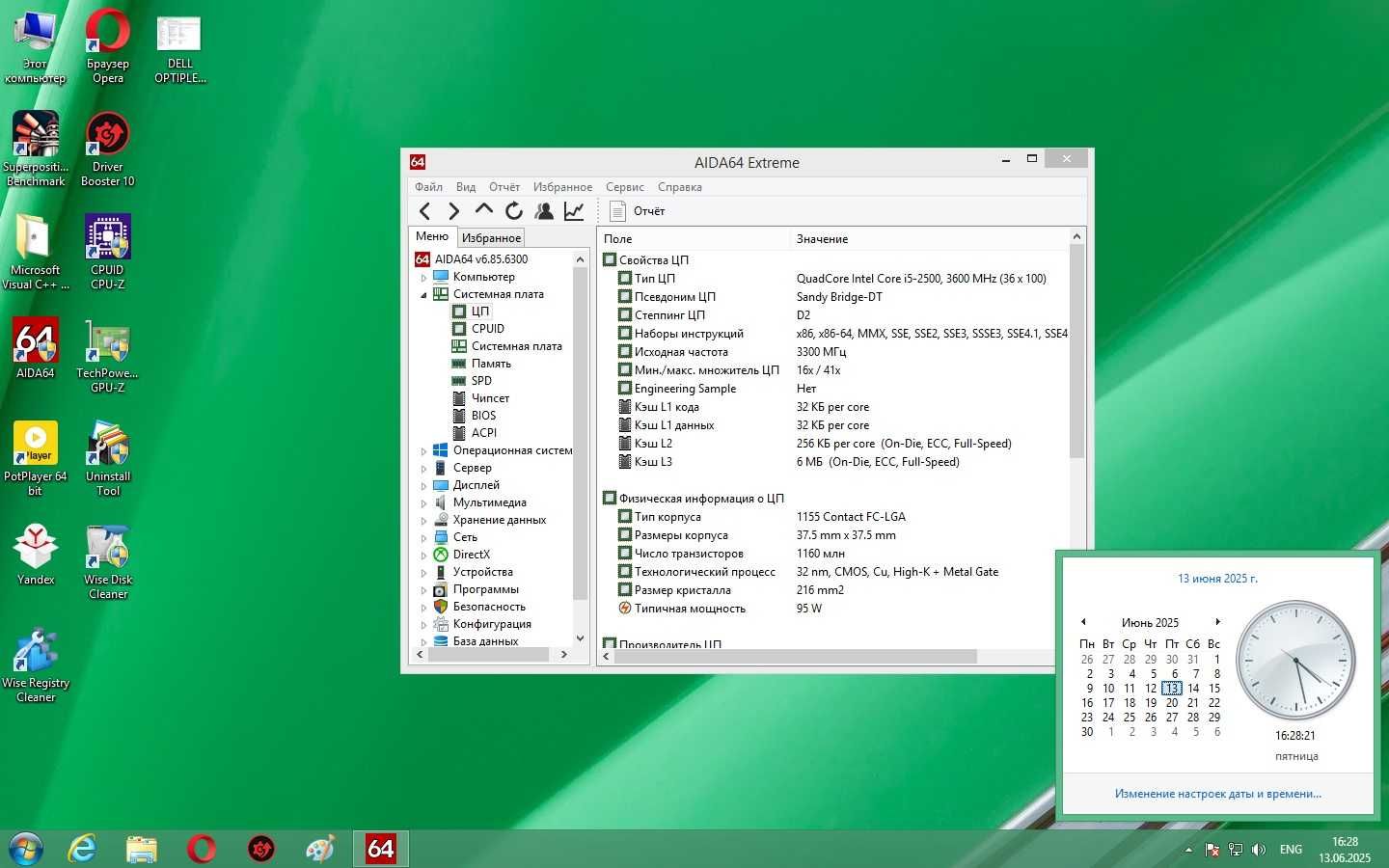Select the Типичная мощность row
Viewport: 1389px width, 868px height.
pyautogui.click(x=834, y=609)
